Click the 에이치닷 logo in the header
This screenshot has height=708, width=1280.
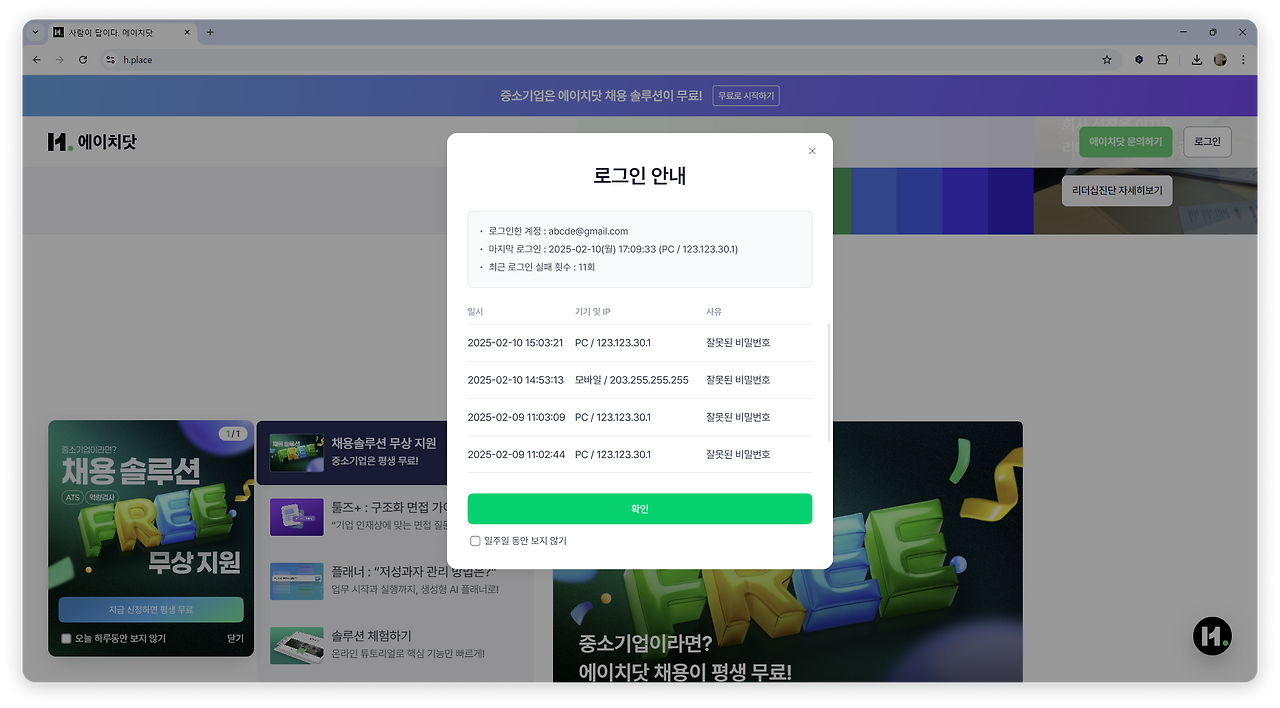click(92, 141)
